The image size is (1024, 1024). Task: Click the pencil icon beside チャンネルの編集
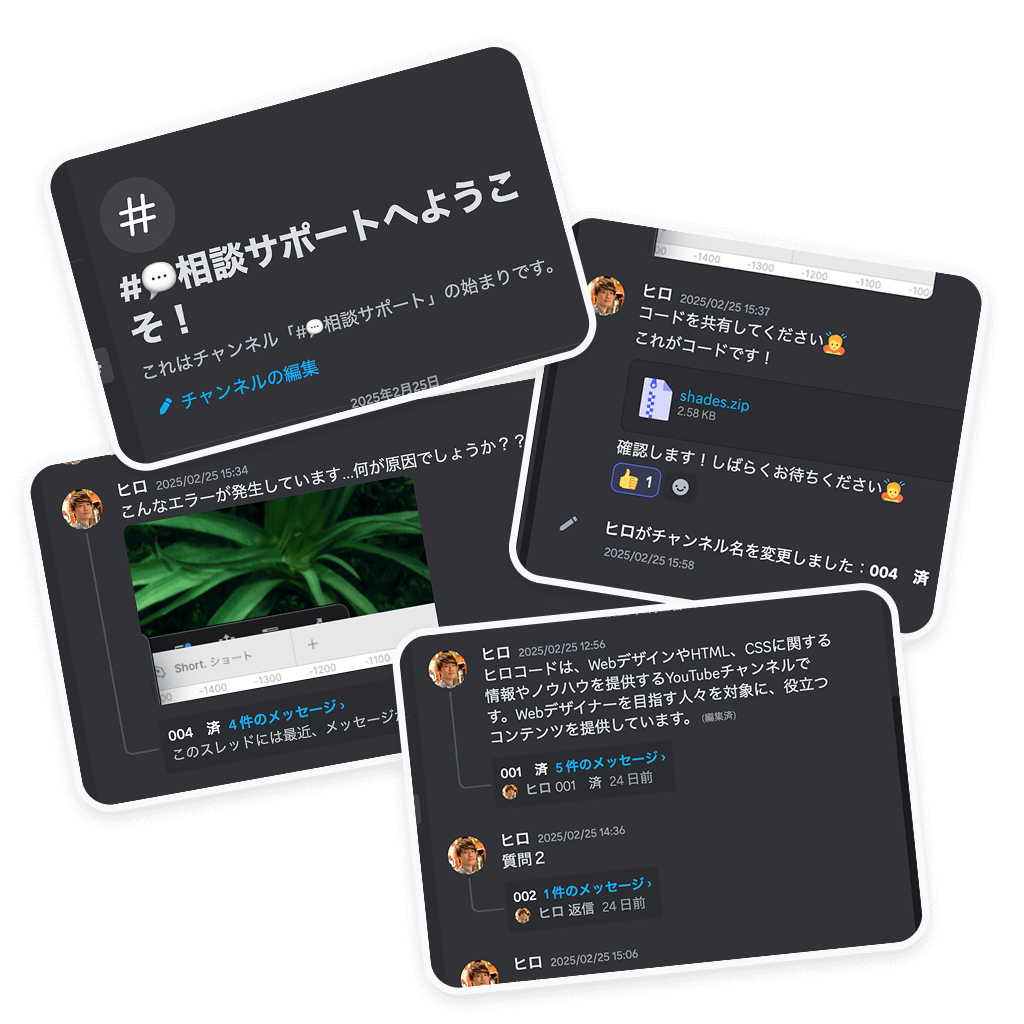point(166,406)
